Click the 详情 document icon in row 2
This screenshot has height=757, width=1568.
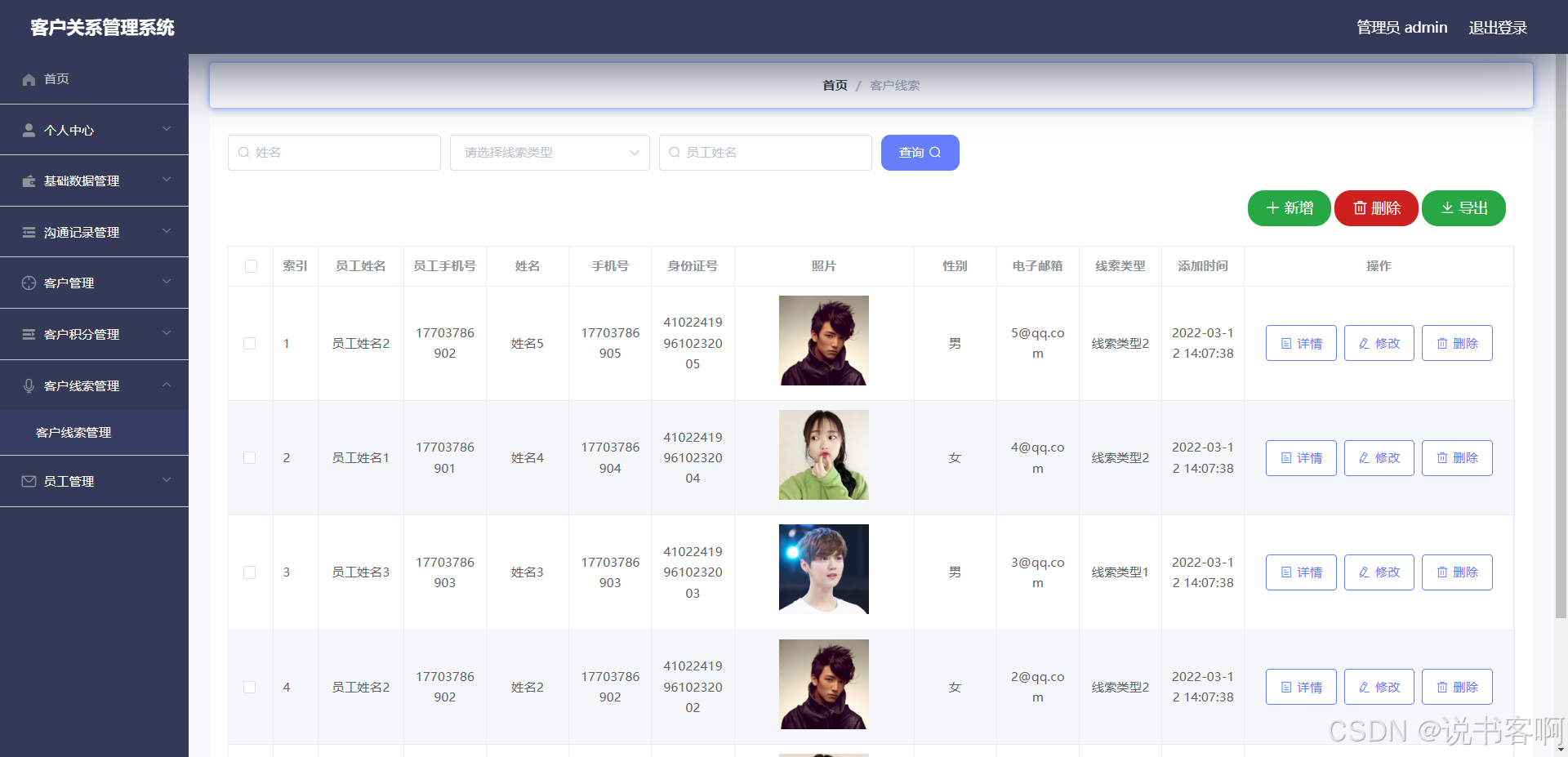[1286, 458]
